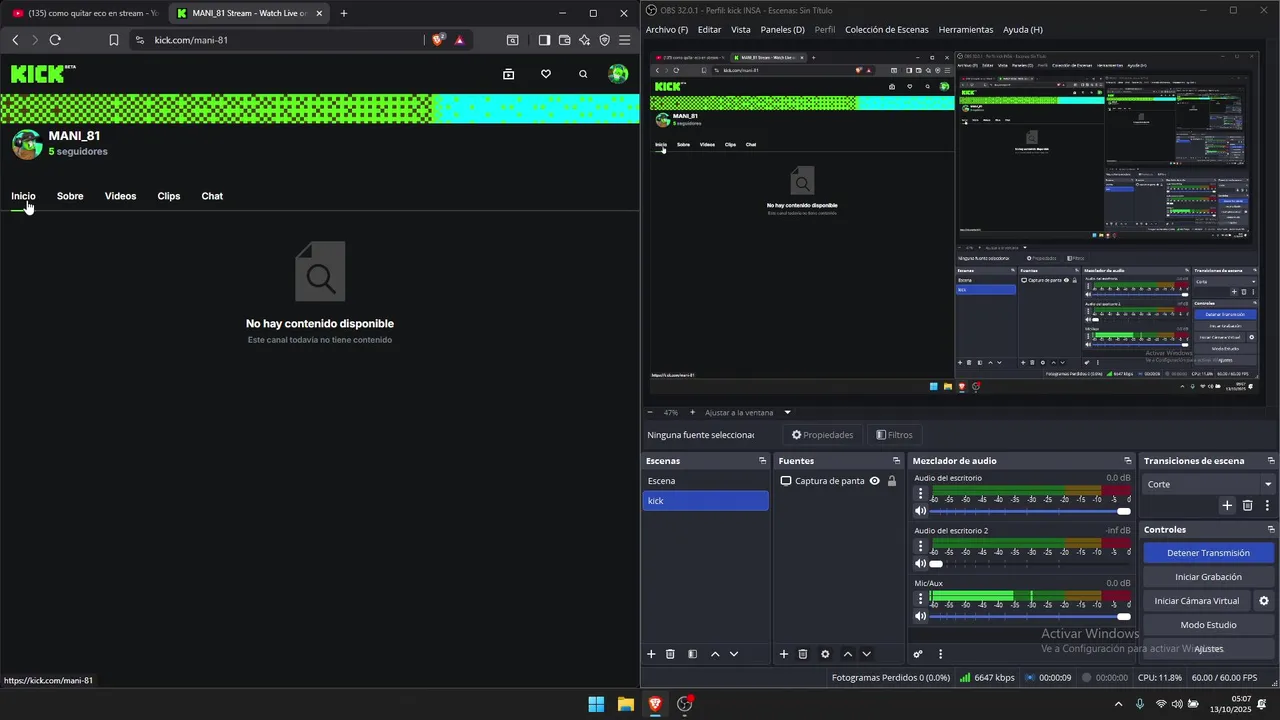Open the Propiedades button
Screen dimensions: 1280x720
[x=822, y=435]
